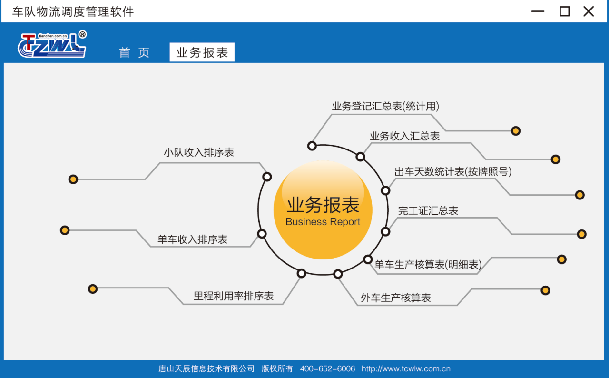Click white node connecting to 完工证汇总表
Viewport: 610px width, 378px height.
point(385,232)
